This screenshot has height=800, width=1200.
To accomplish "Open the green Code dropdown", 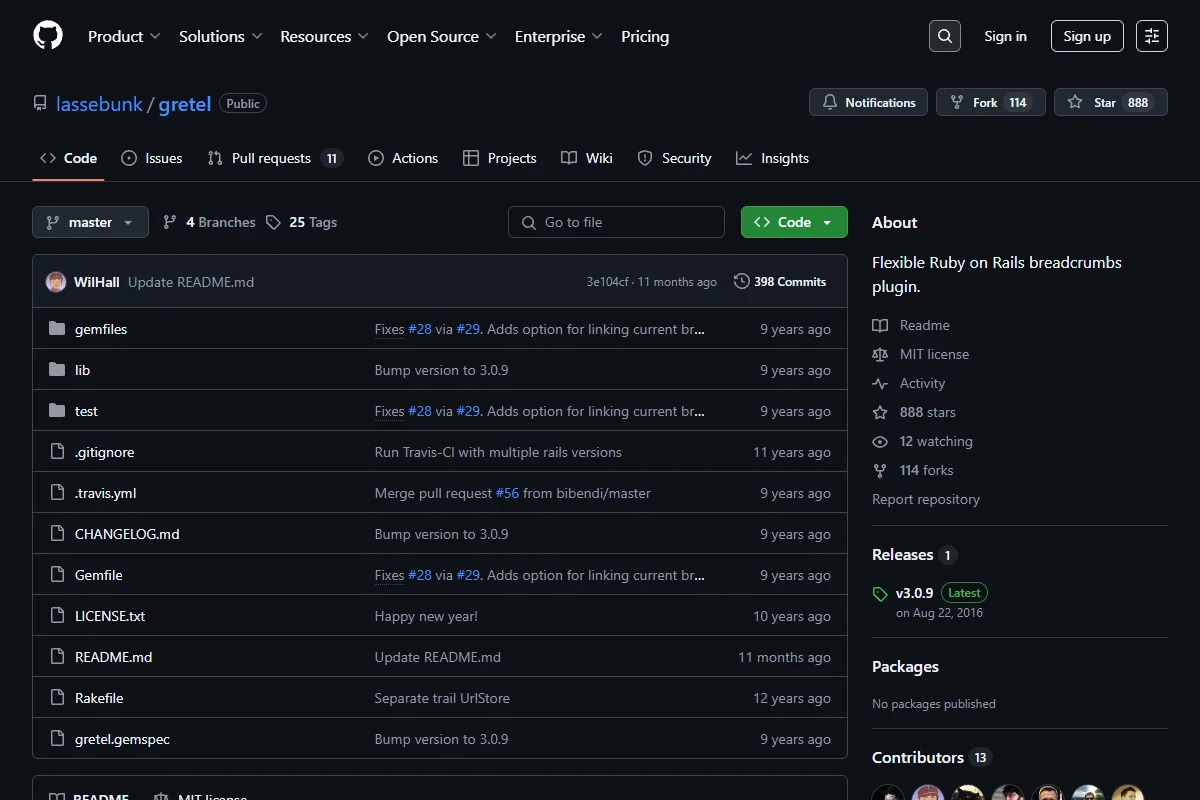I will (794, 222).
